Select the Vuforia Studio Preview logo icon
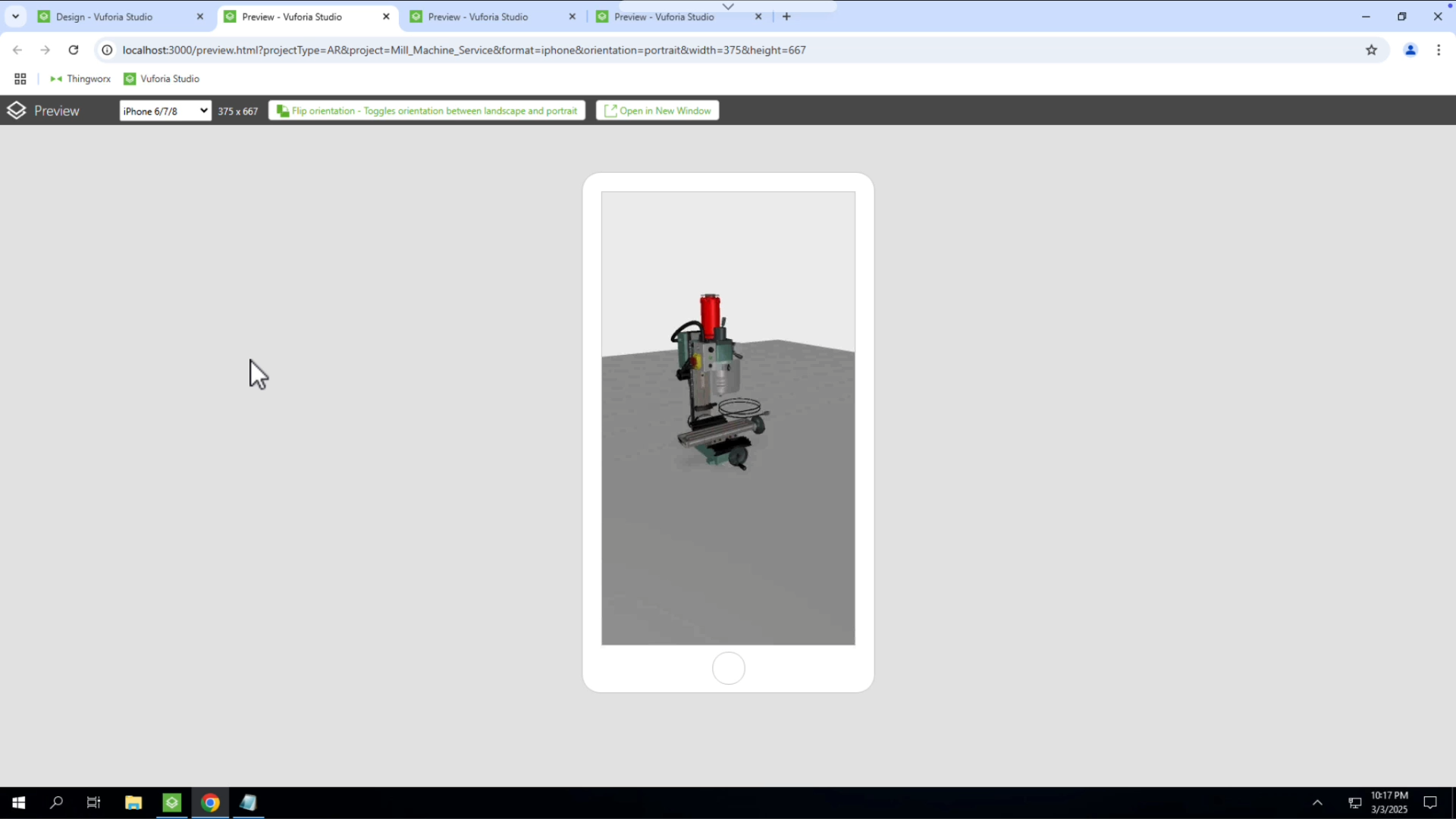The height and width of the screenshot is (819, 1456). (17, 110)
